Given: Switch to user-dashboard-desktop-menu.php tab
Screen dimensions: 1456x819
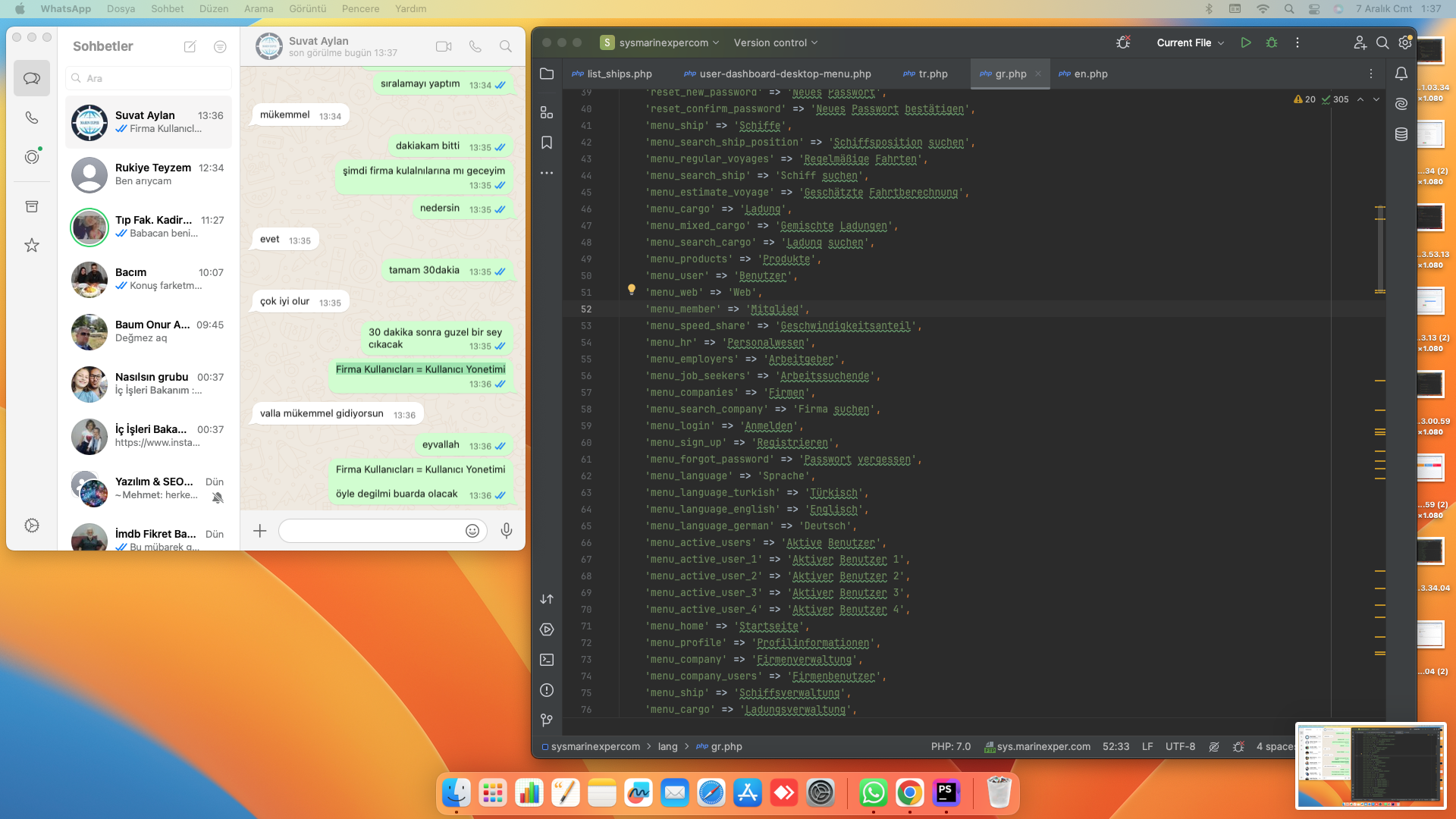Looking at the screenshot, I should click(779, 74).
